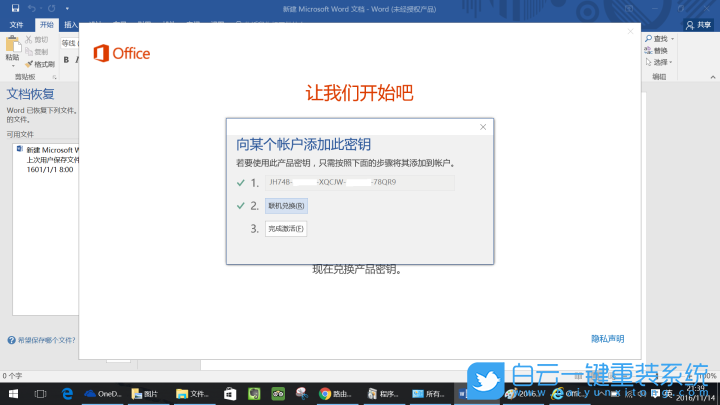The image size is (720, 405).
Task: Click the 文档恢复 pane heading
Action: point(30,94)
